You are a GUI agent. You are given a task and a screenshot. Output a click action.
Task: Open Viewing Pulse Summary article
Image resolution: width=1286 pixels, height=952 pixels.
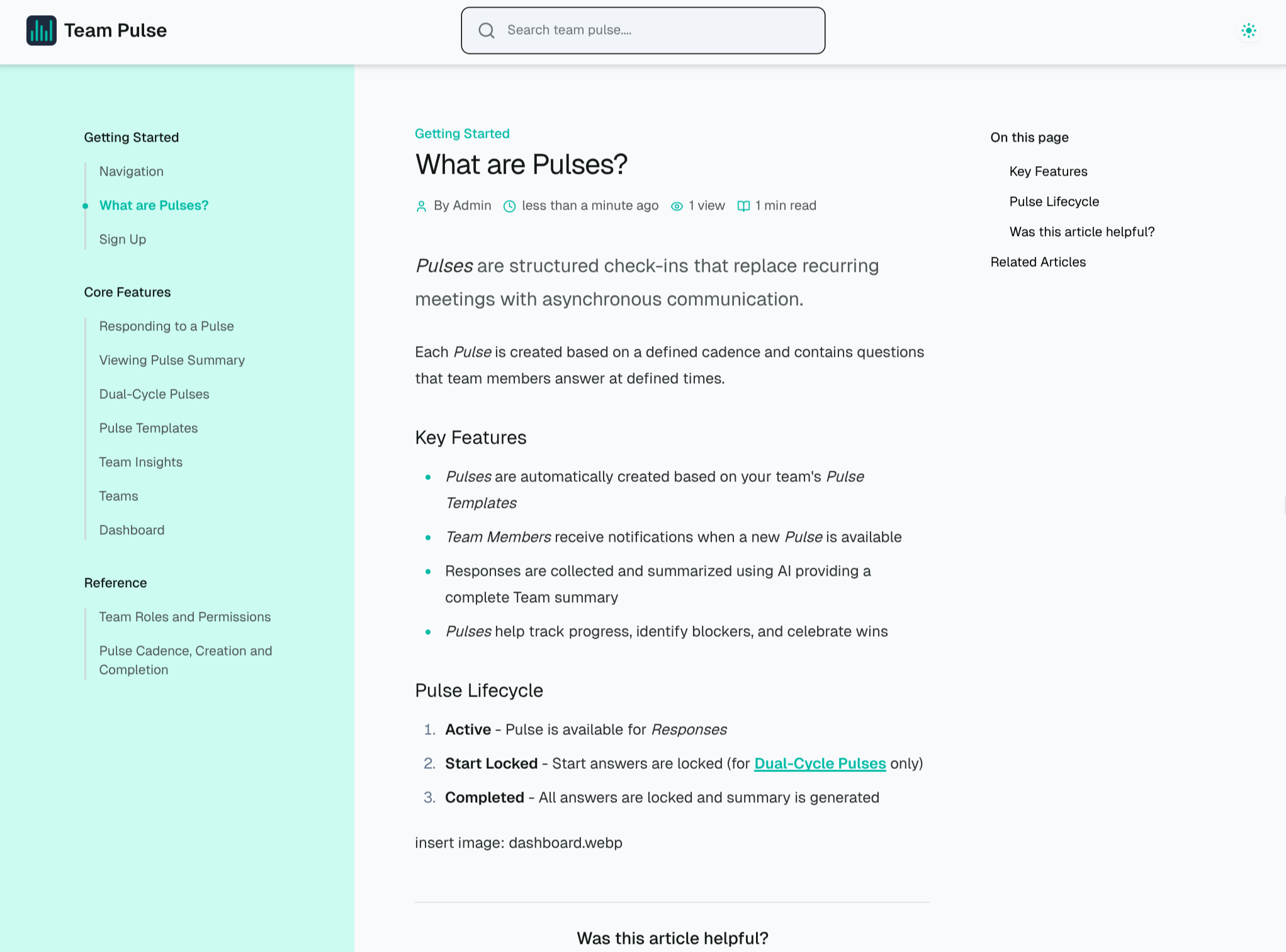point(172,360)
